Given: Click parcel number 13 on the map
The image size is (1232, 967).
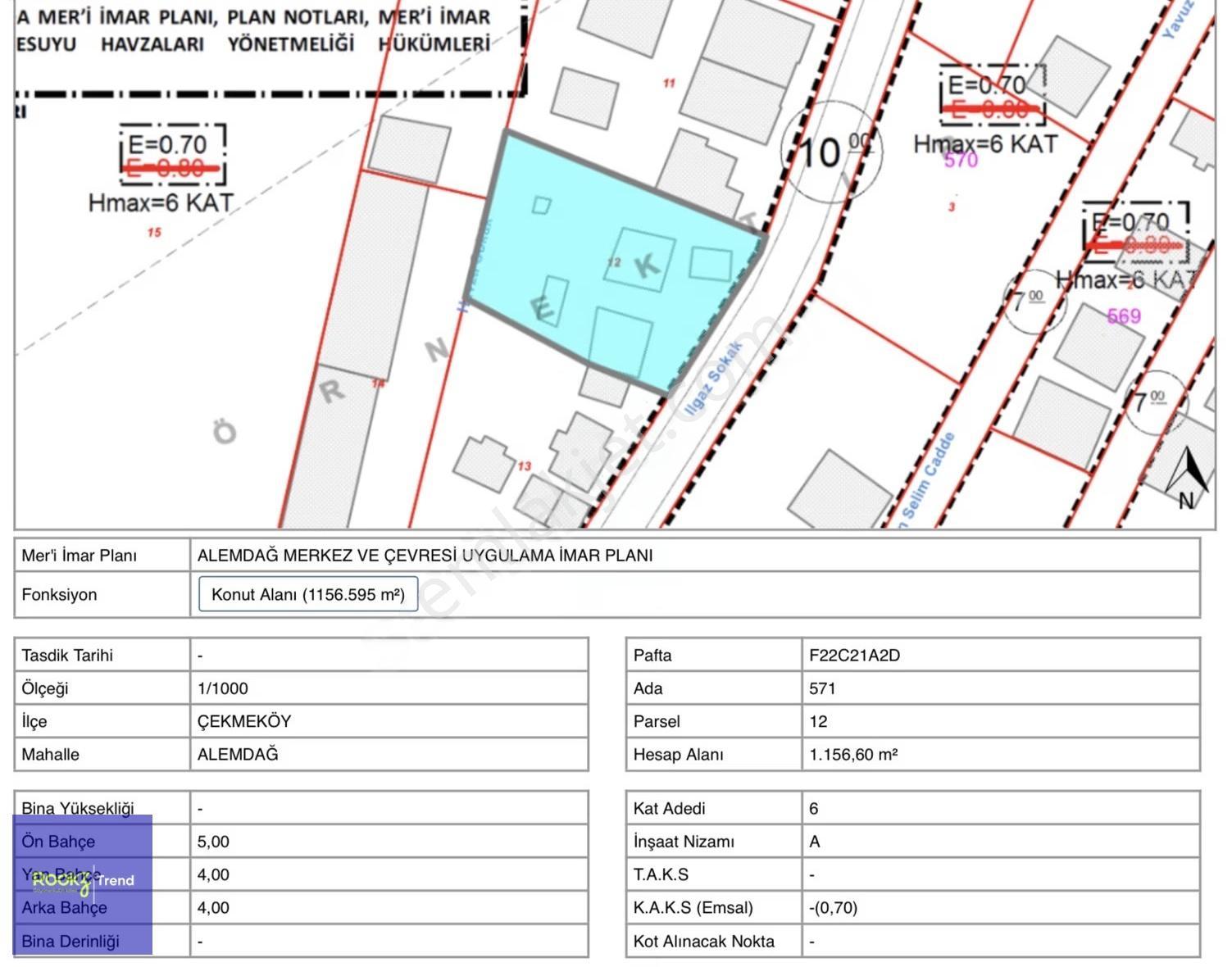Looking at the screenshot, I should click(524, 465).
